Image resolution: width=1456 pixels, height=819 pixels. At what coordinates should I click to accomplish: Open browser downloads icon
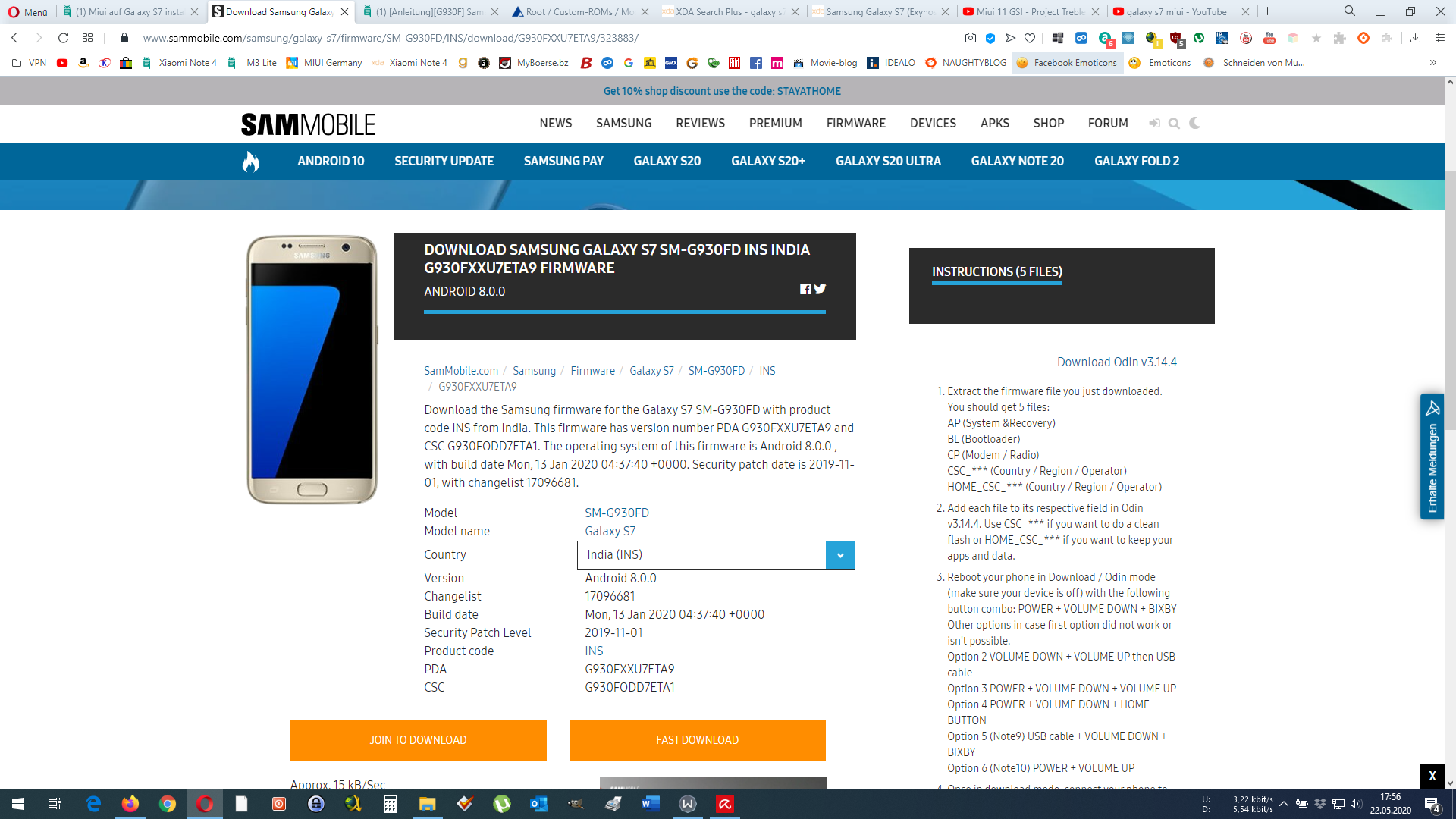[x=1416, y=38]
